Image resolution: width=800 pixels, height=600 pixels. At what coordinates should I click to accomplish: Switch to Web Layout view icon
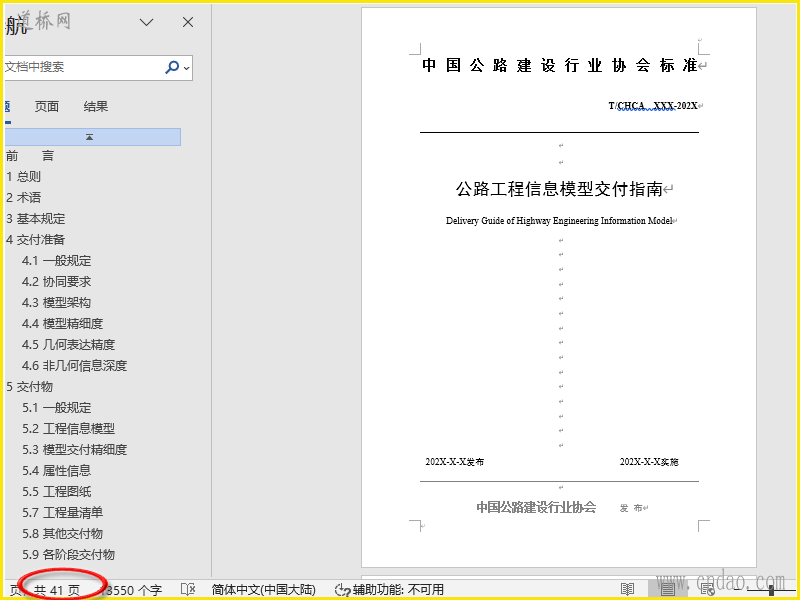[708, 590]
